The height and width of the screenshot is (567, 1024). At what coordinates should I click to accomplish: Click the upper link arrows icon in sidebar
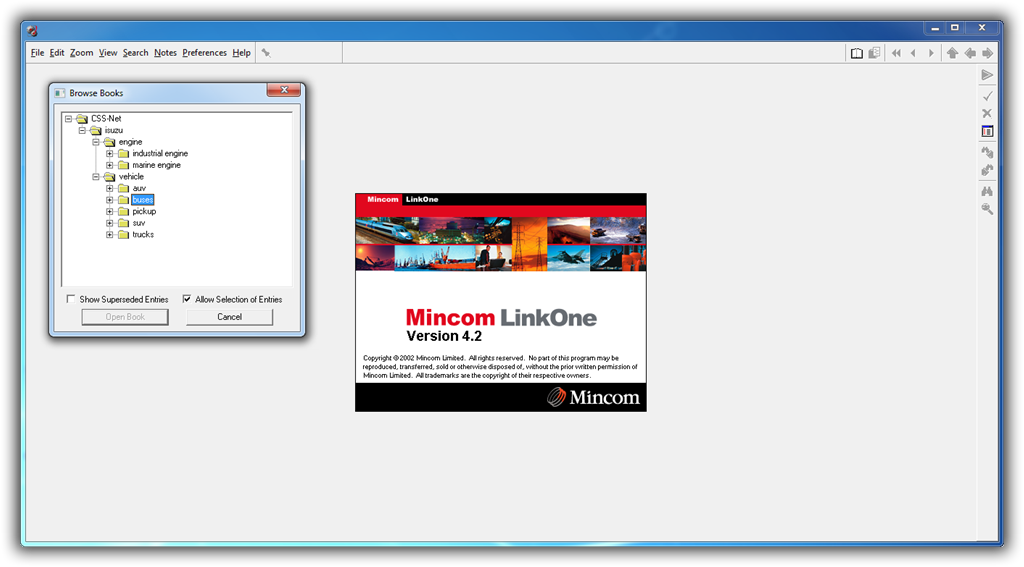pos(987,152)
